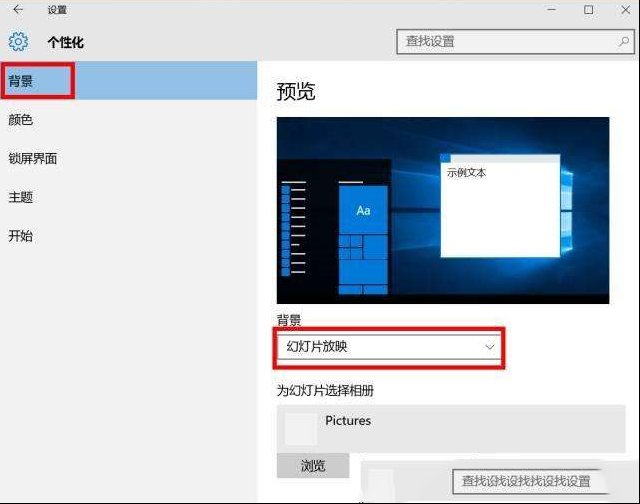This screenshot has width=640, height=504.
Task: Switch to 锁屏界面 section
Action: [33, 159]
